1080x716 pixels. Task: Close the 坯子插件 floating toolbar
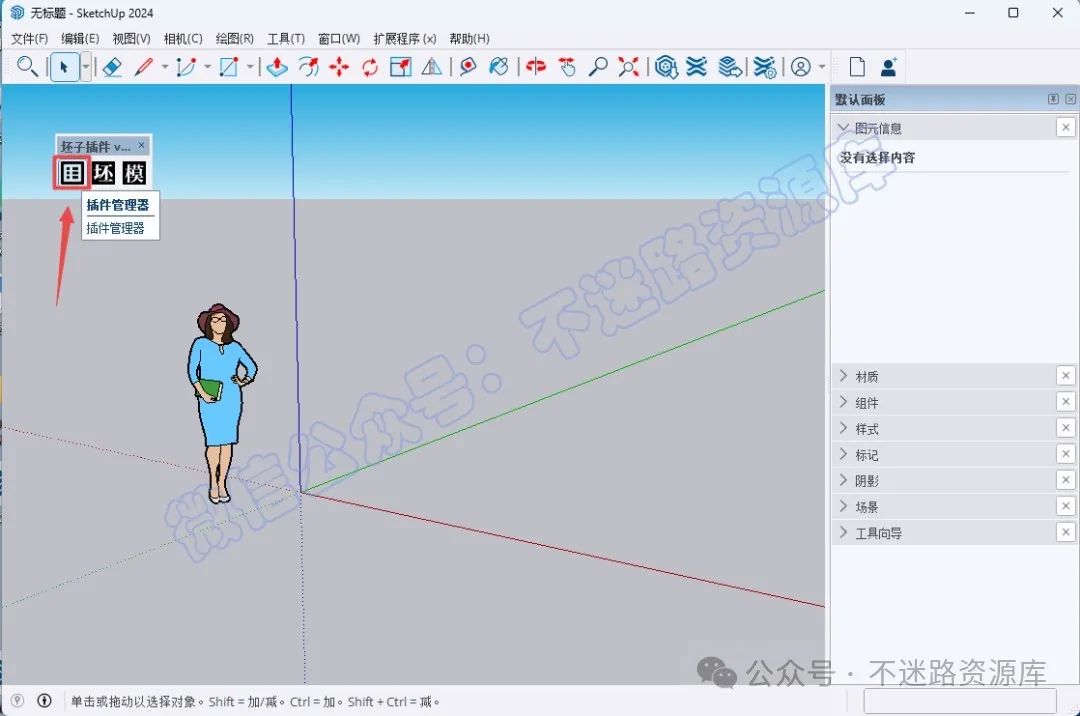click(141, 145)
